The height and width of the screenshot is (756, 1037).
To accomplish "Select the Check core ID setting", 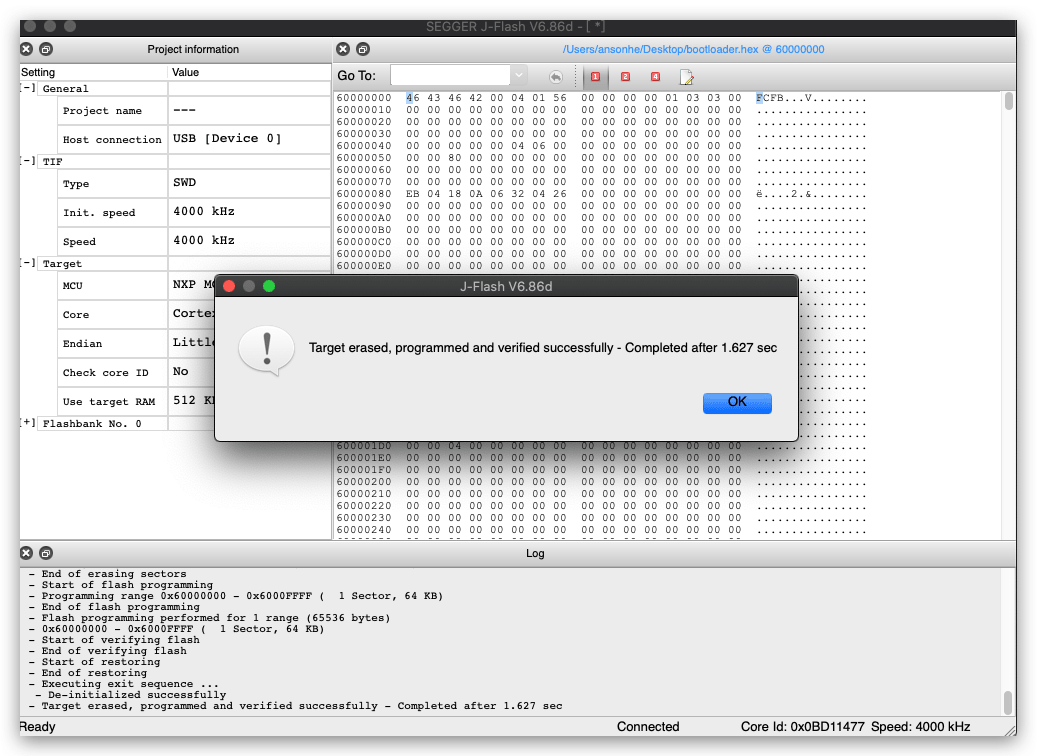I will point(106,373).
